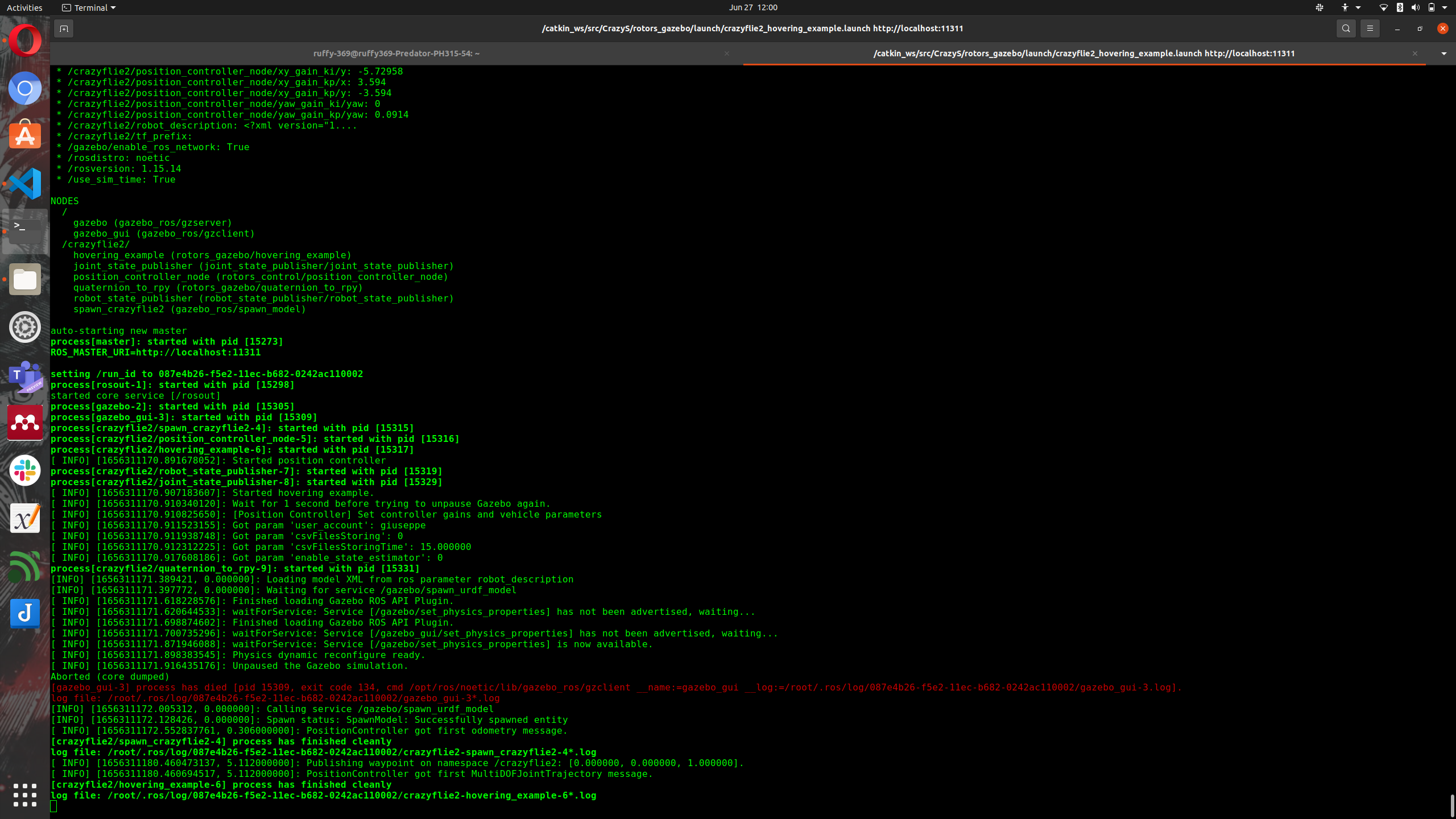Screen dimensions: 1456x819
Task: Click '* /rosversion: 1.15.14' line
Action: click(x=118, y=168)
